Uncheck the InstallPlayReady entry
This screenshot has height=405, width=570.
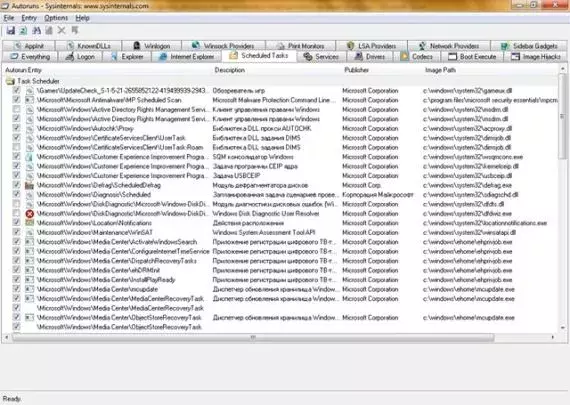pyautogui.click(x=16, y=279)
